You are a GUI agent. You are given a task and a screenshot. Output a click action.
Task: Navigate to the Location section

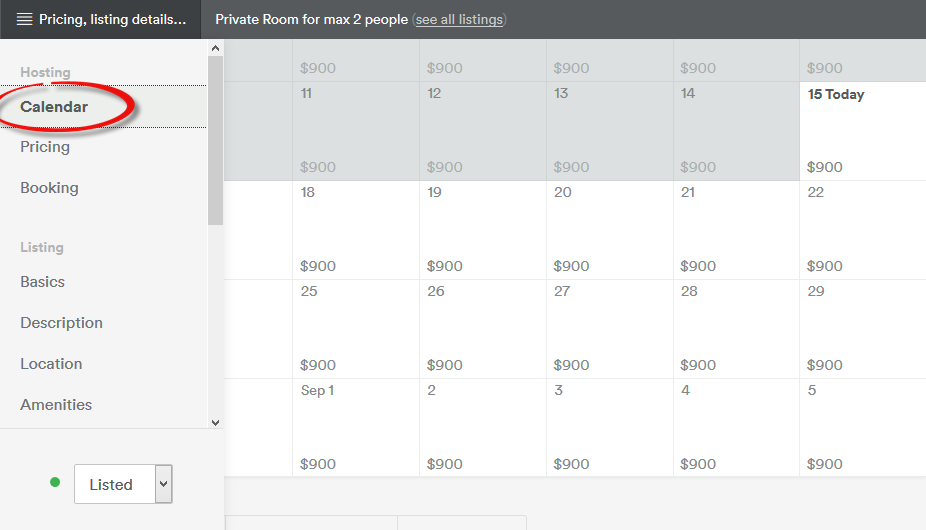[x=51, y=364]
